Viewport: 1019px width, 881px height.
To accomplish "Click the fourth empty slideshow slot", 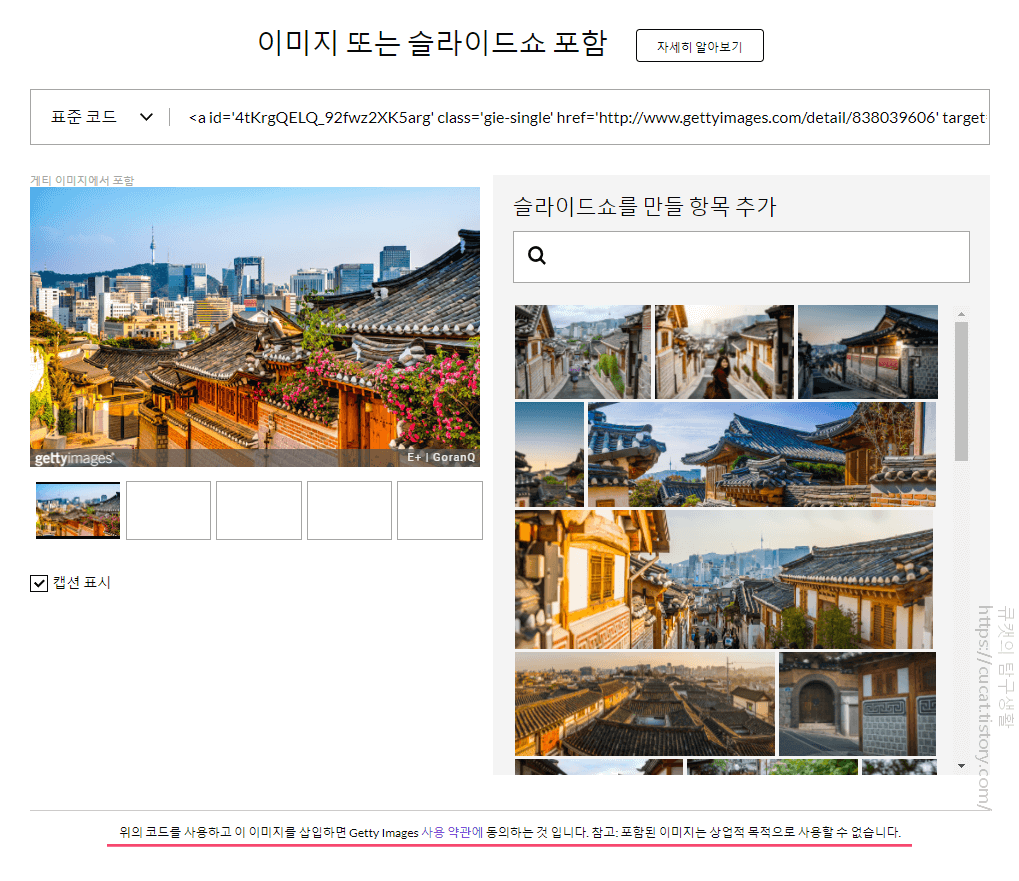I will point(349,511).
